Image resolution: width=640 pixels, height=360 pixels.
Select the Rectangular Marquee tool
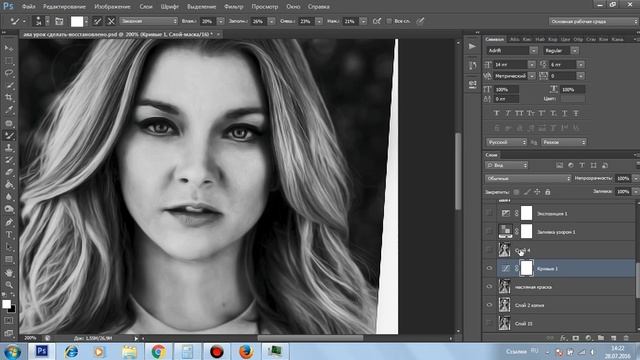pyautogui.click(x=9, y=61)
